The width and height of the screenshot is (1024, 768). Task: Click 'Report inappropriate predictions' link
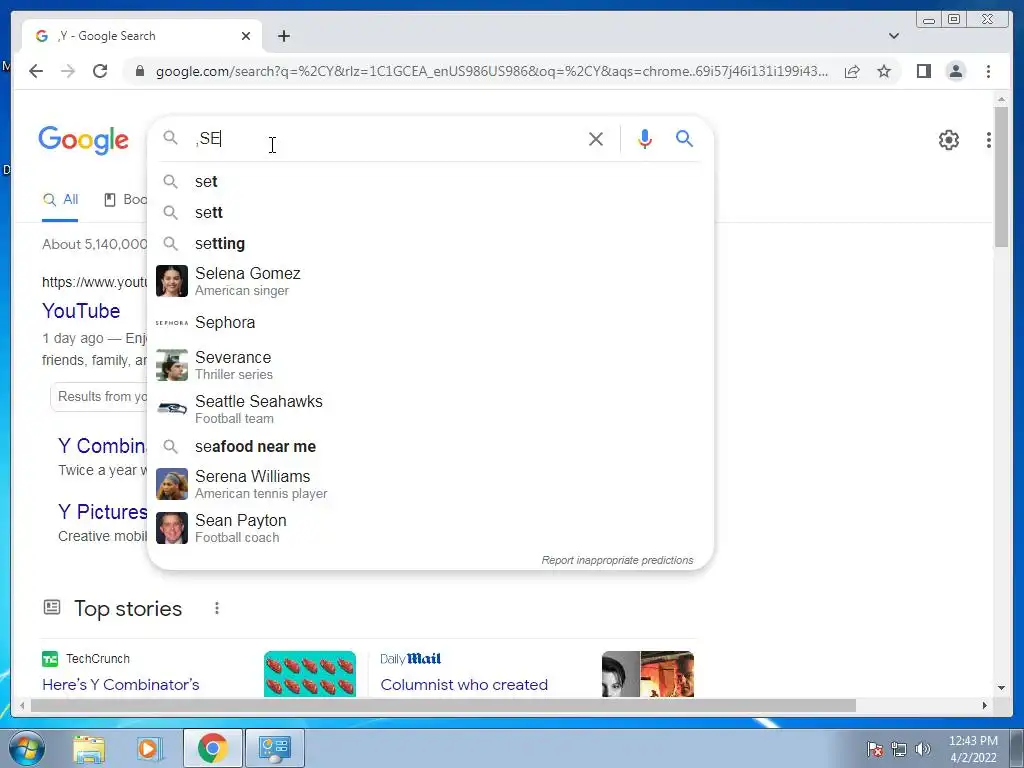tap(617, 560)
